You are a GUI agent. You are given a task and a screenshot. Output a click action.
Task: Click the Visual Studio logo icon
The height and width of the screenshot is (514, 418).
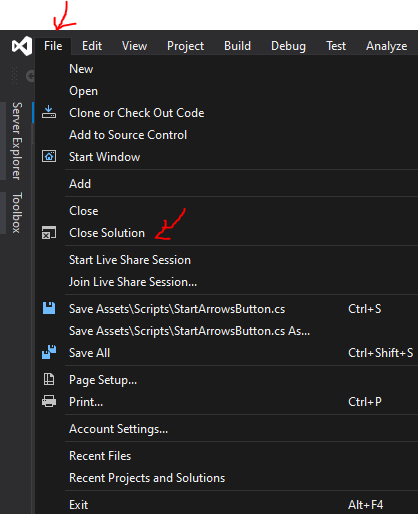(22, 46)
